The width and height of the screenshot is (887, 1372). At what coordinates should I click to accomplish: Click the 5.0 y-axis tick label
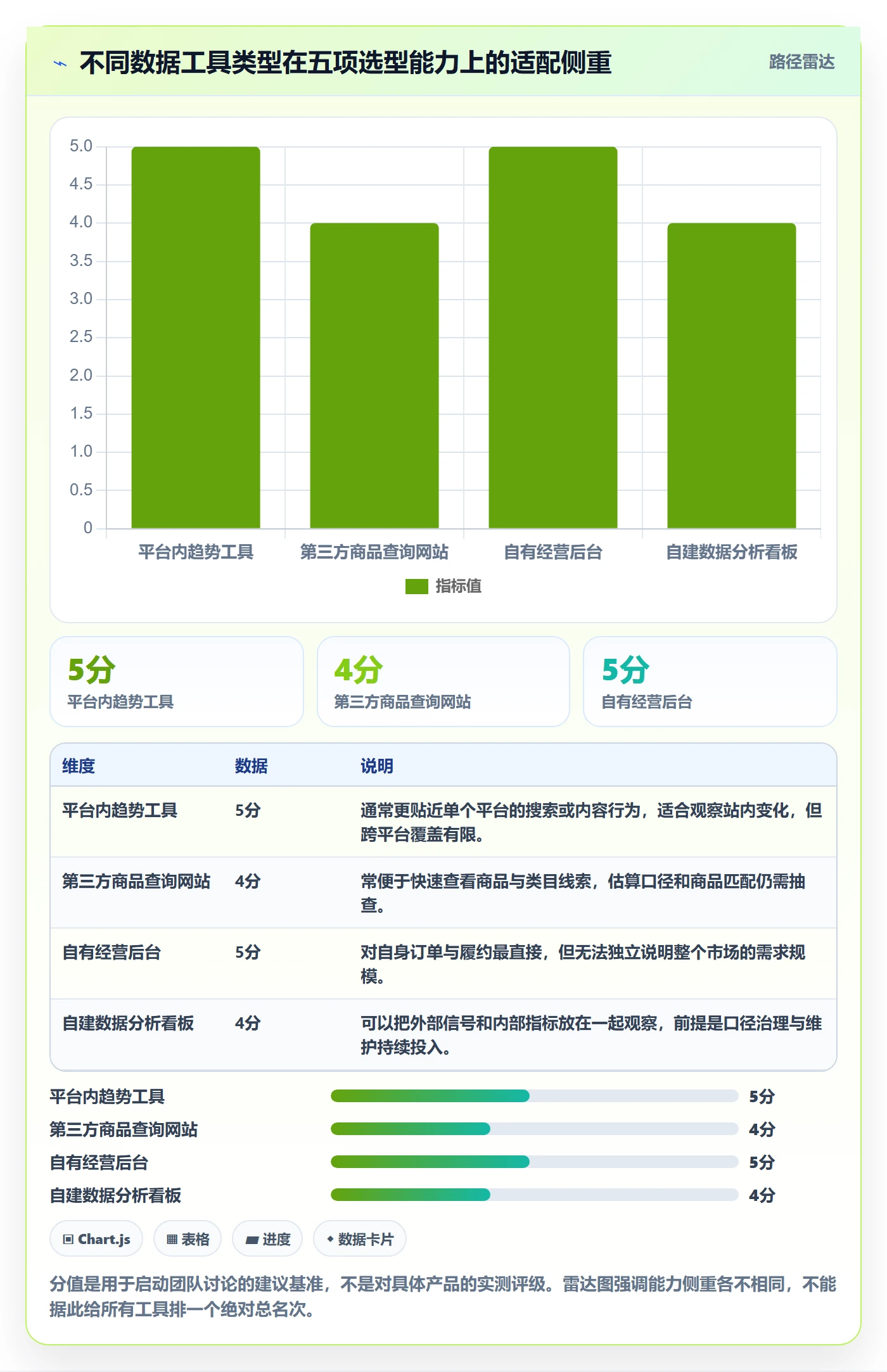[x=81, y=146]
